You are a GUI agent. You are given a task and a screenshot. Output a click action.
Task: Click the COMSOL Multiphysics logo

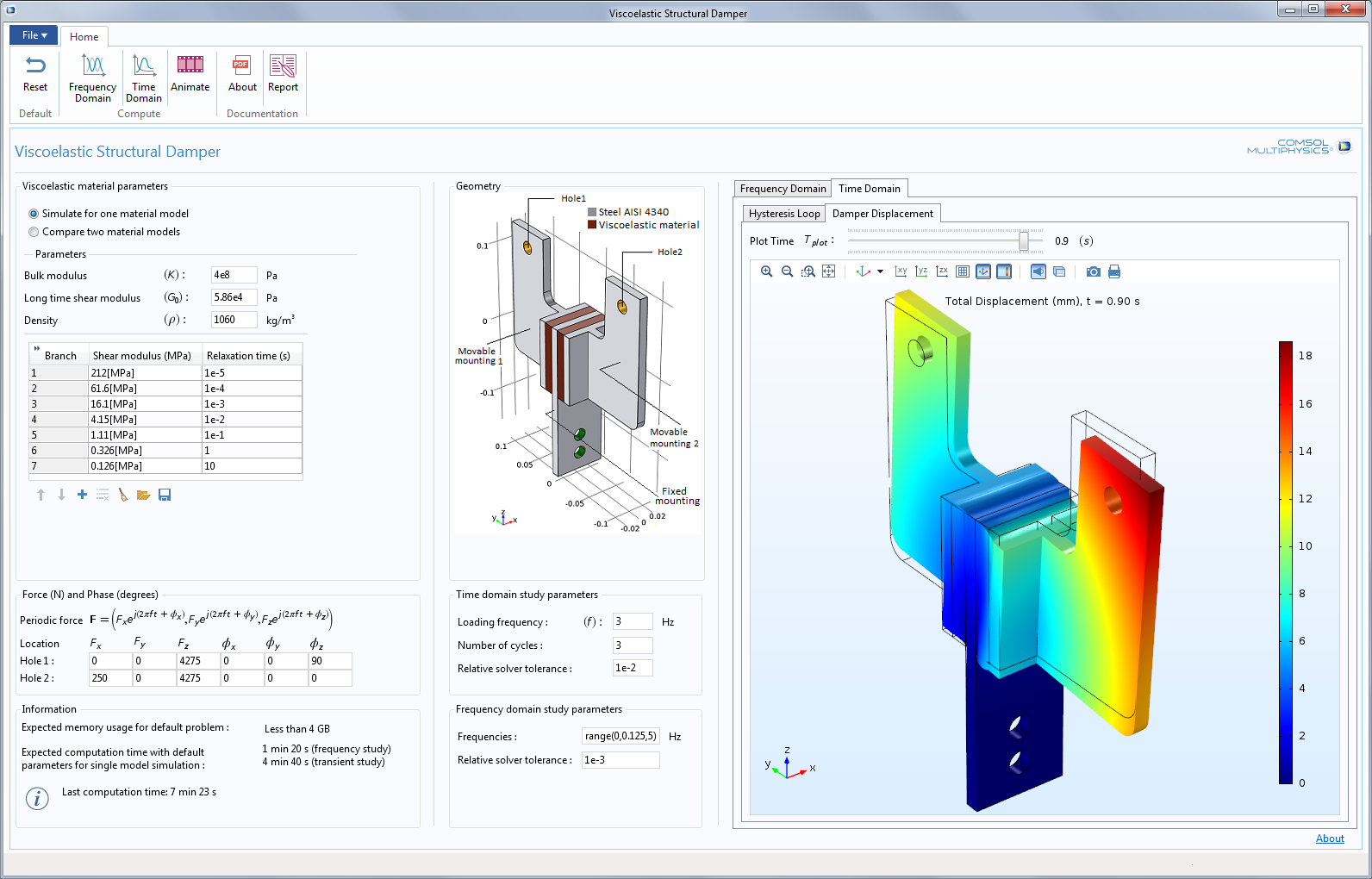1299,146
